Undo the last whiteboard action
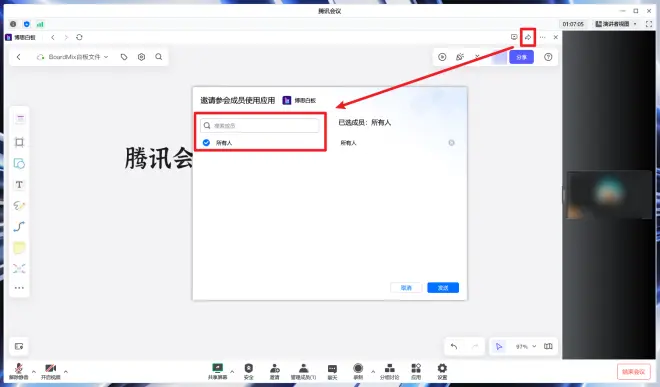This screenshot has width=660, height=387. pos(454,346)
